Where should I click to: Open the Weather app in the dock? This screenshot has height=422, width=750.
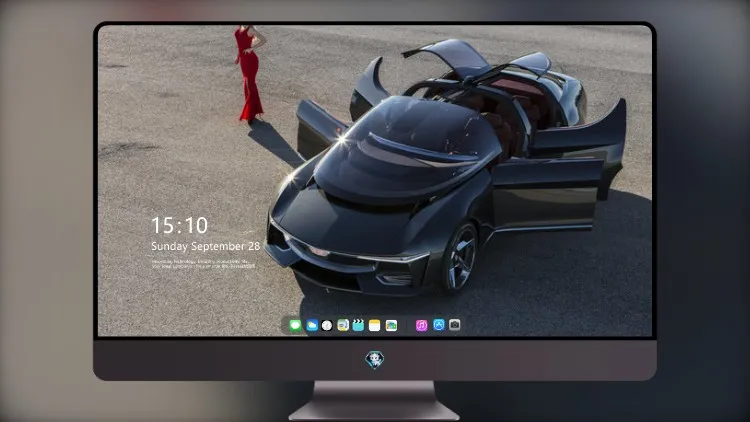click(312, 325)
